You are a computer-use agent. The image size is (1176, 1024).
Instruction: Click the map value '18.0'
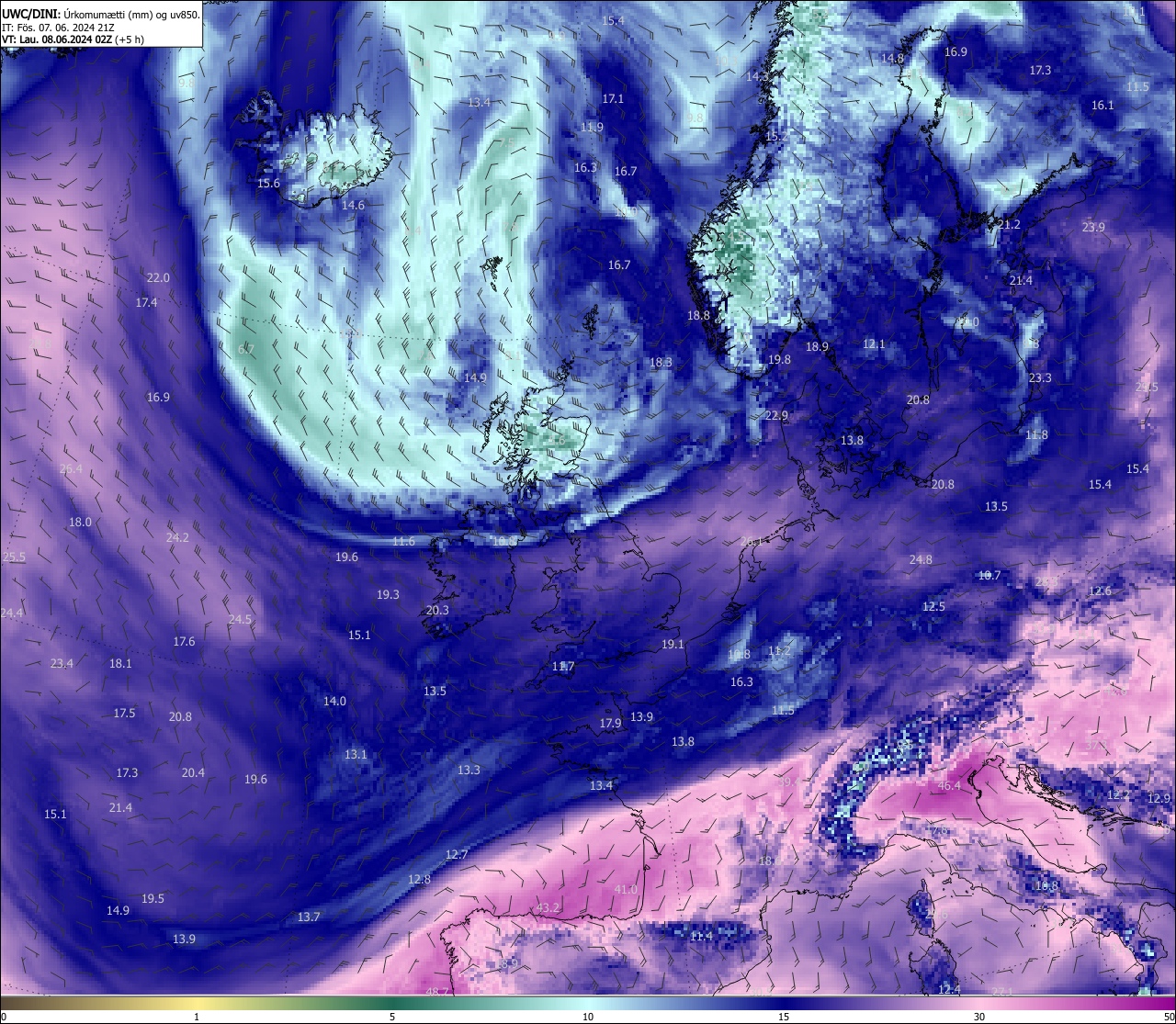pyautogui.click(x=80, y=522)
